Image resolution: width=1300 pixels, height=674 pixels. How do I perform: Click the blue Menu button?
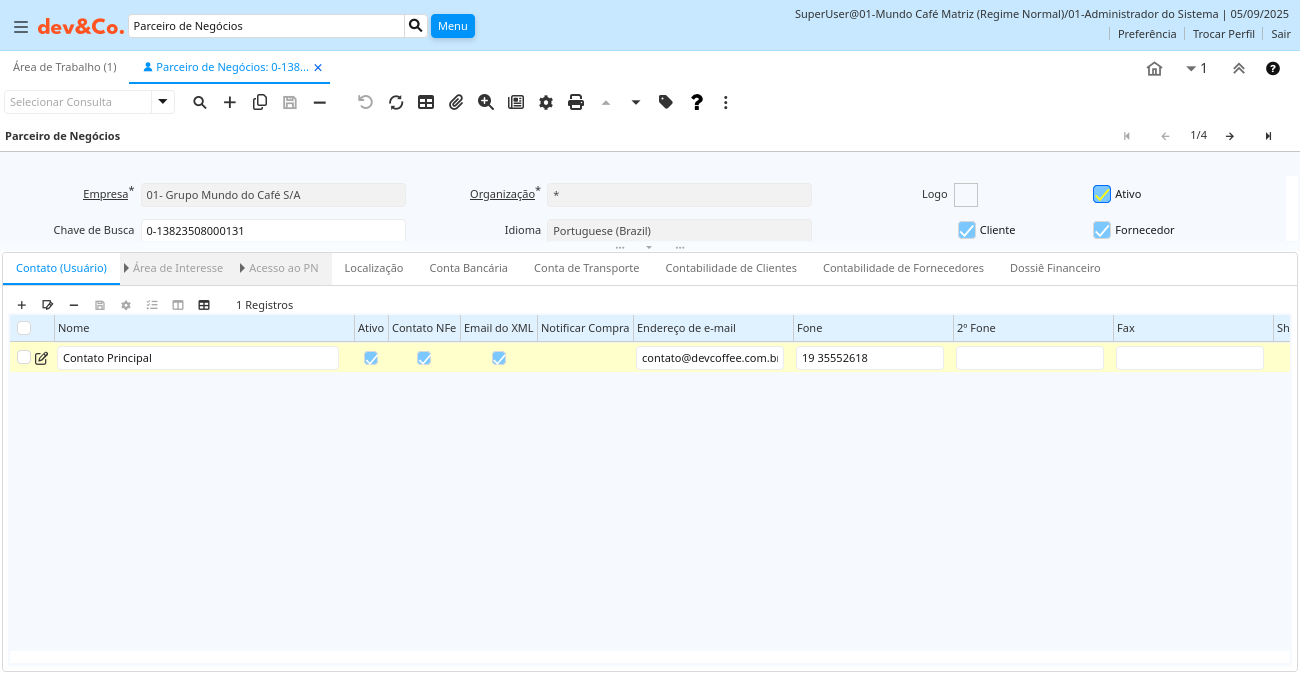coord(452,26)
